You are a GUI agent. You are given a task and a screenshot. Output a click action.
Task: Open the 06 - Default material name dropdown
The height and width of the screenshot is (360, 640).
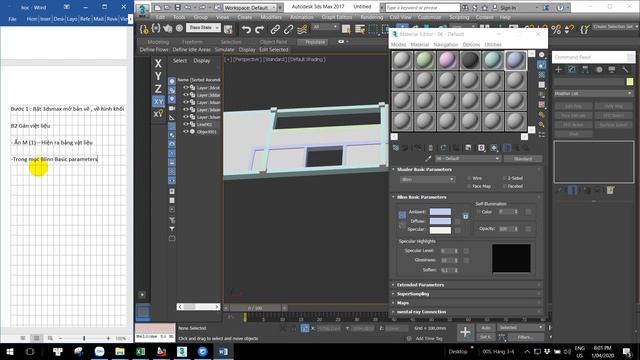pos(467,158)
